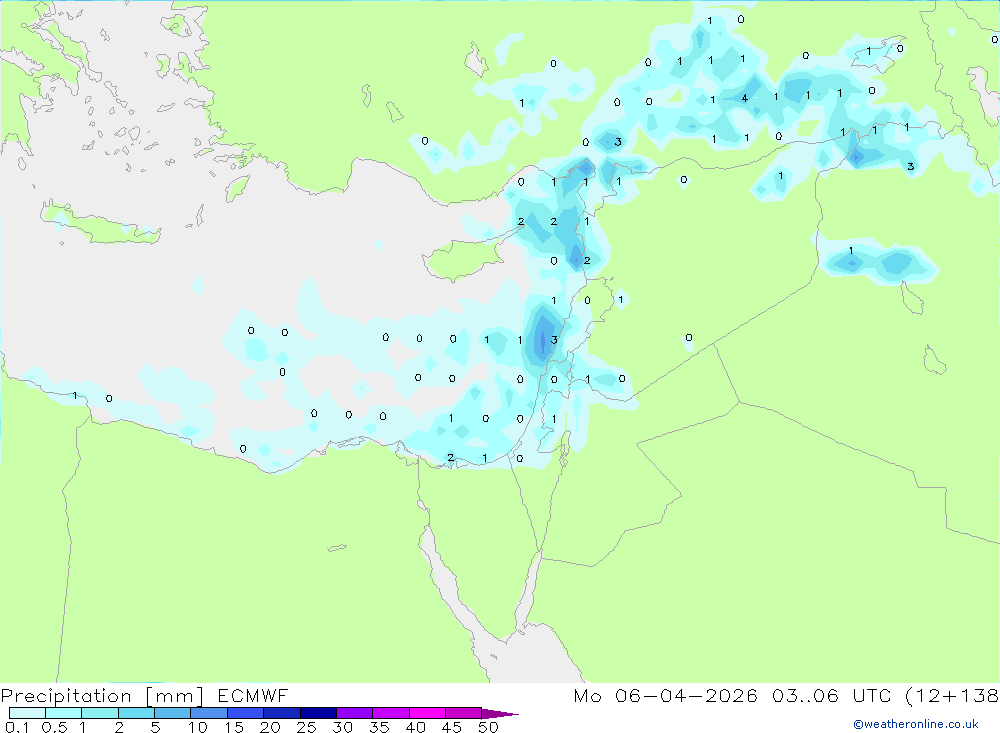Click the precipitation value '4' on the map
Image resolution: width=1000 pixels, height=733 pixels.
point(744,98)
